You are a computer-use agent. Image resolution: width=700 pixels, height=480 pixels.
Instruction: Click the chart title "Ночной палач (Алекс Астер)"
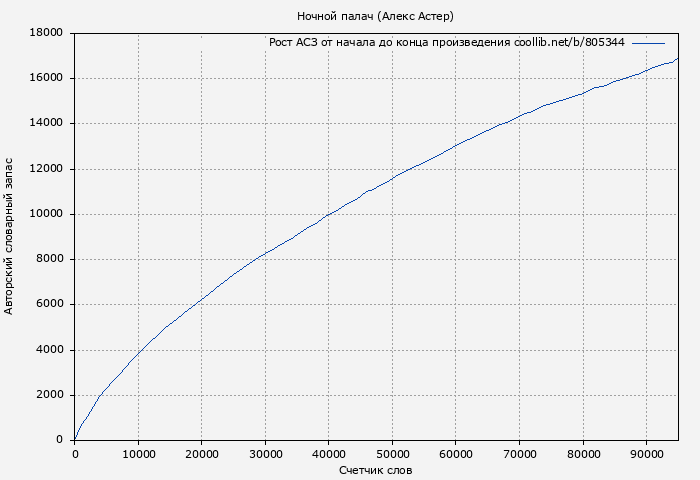[375, 16]
